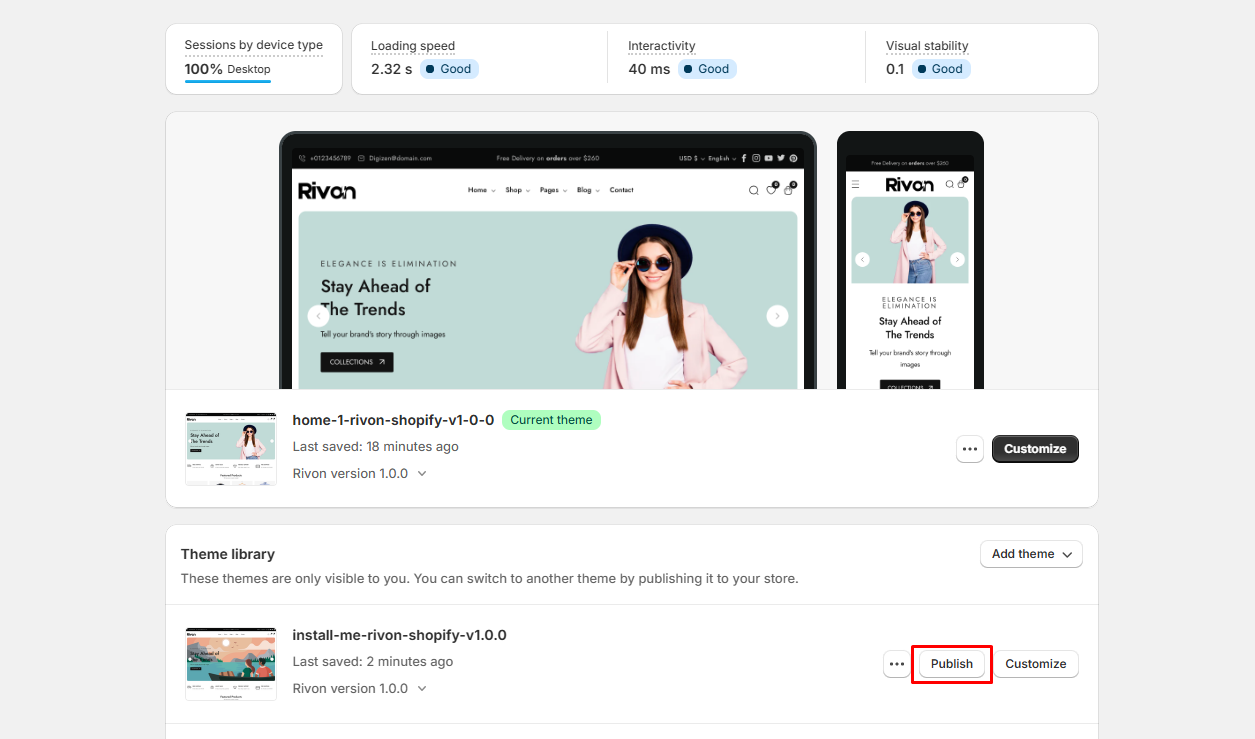The image size is (1255, 739).
Task: Click the 100% Desktop sessions value
Action: [x=228, y=69]
